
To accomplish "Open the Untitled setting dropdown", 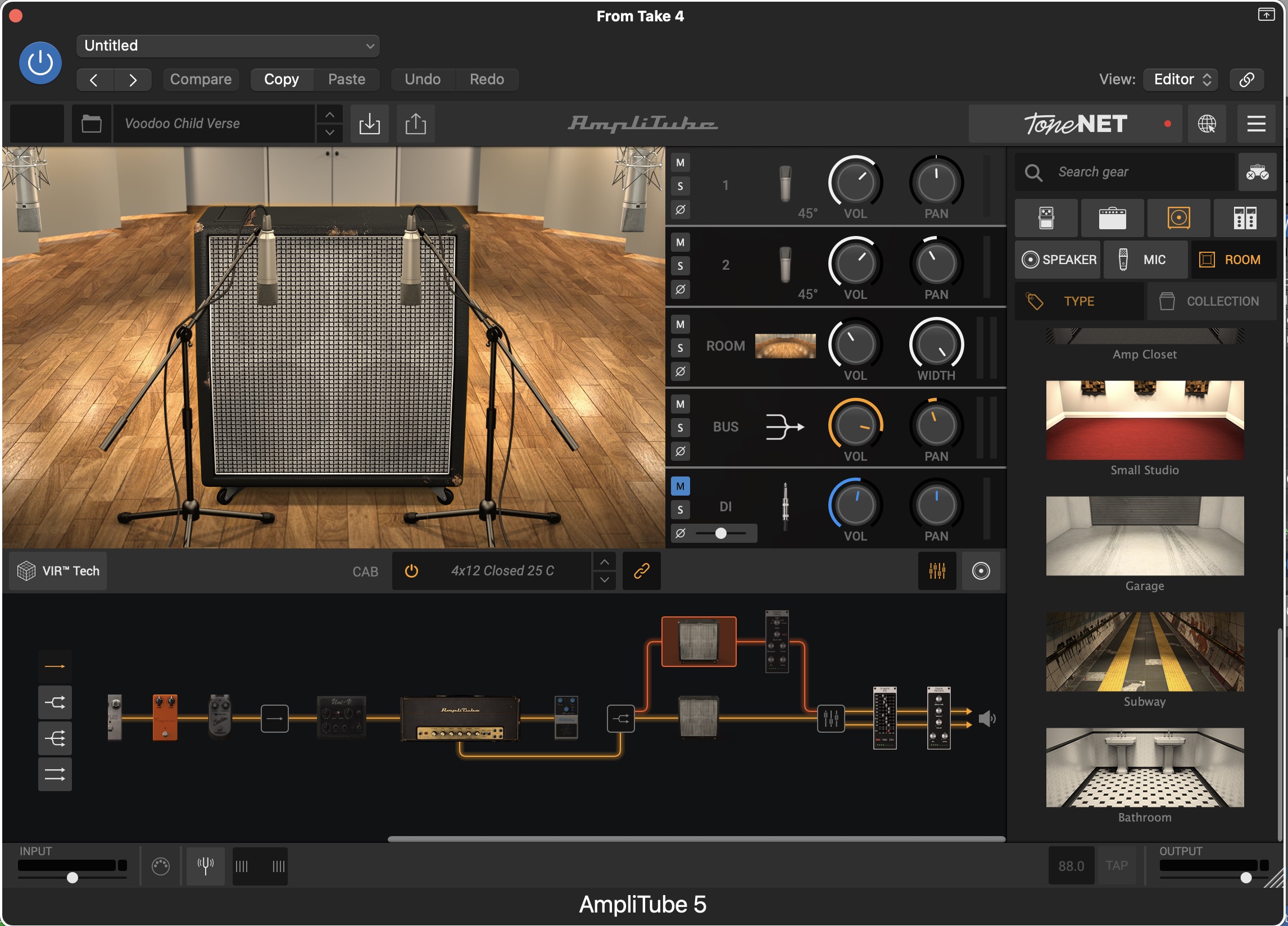I will [x=228, y=46].
